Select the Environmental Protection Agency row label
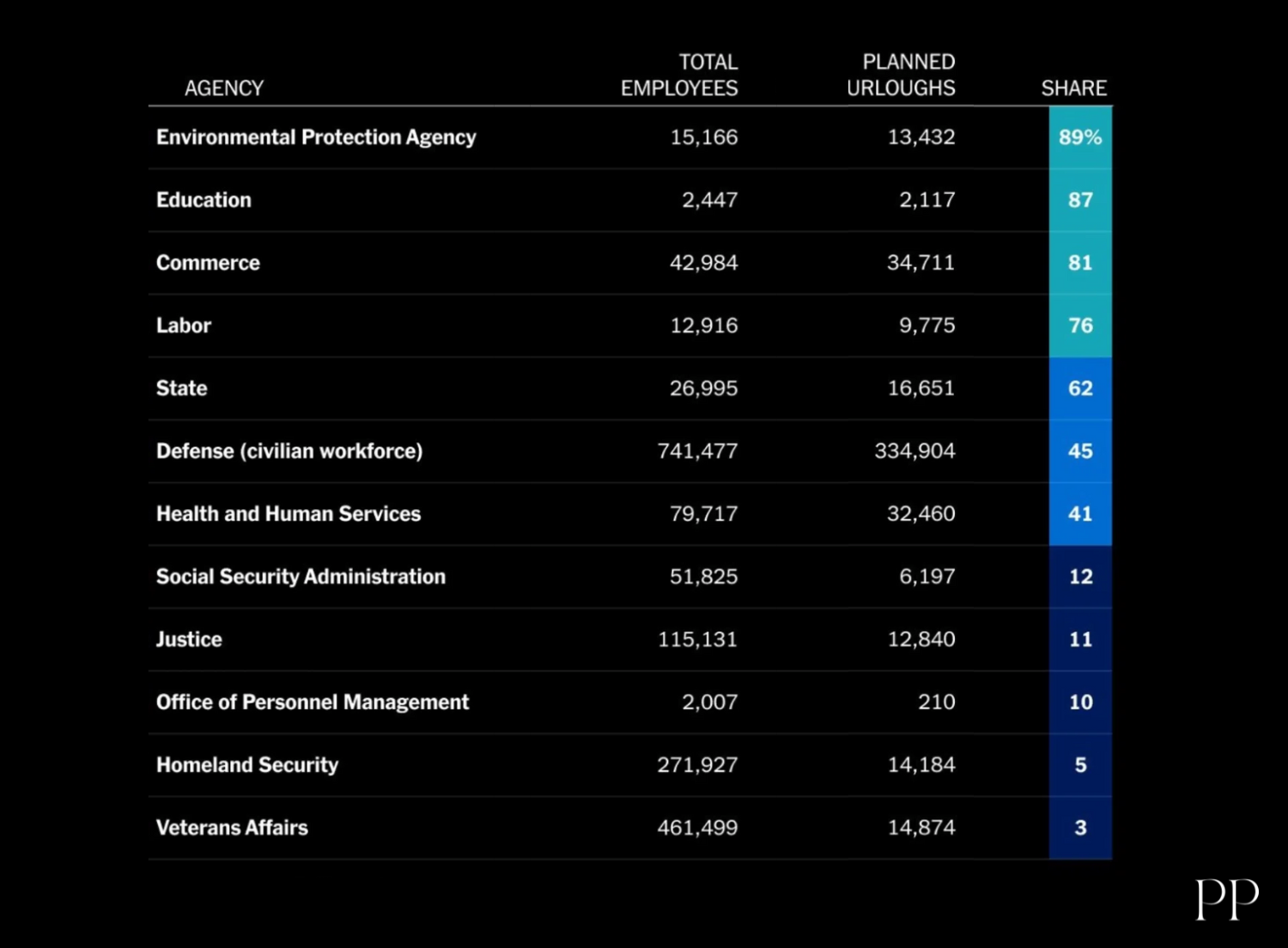 316,137
